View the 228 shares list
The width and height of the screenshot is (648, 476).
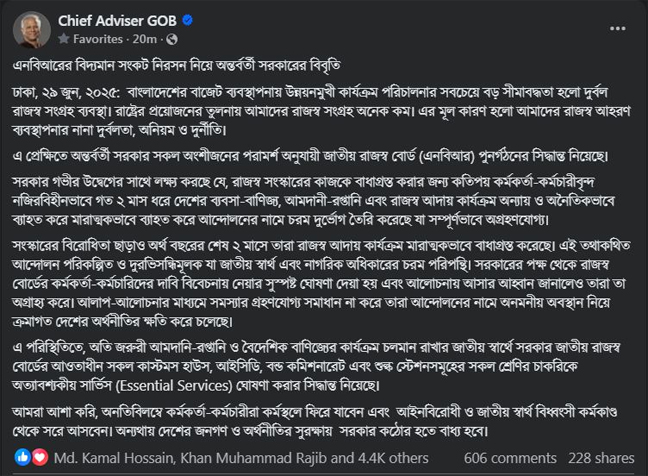click(x=601, y=458)
